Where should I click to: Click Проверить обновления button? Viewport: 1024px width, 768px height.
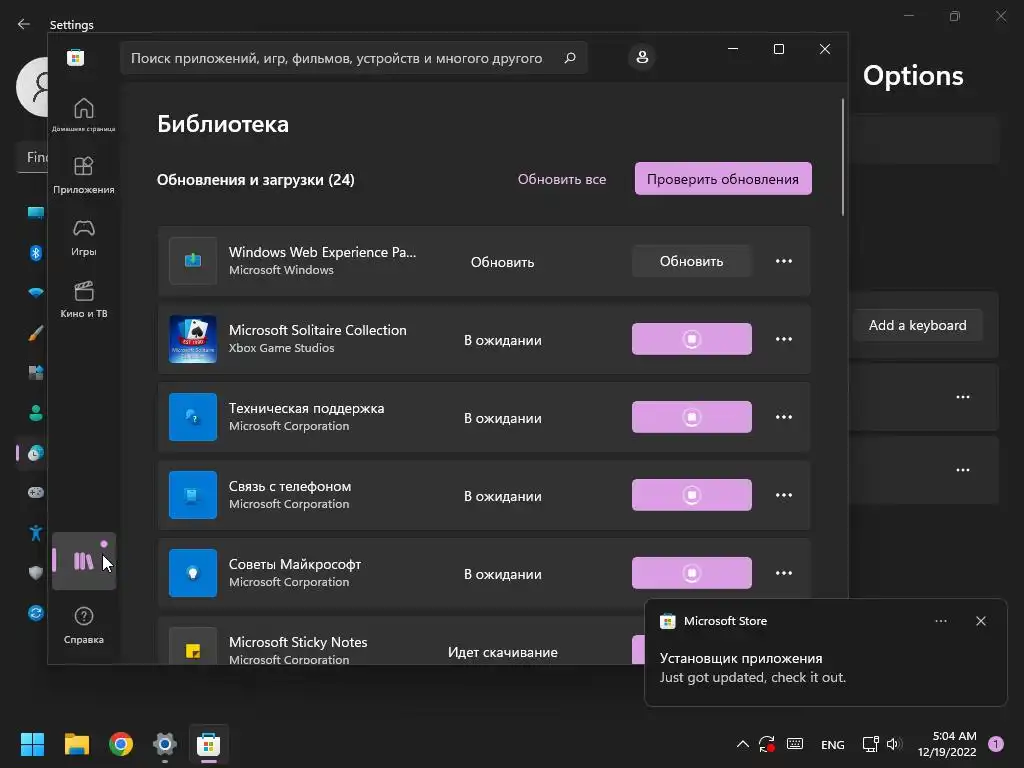pyautogui.click(x=723, y=179)
